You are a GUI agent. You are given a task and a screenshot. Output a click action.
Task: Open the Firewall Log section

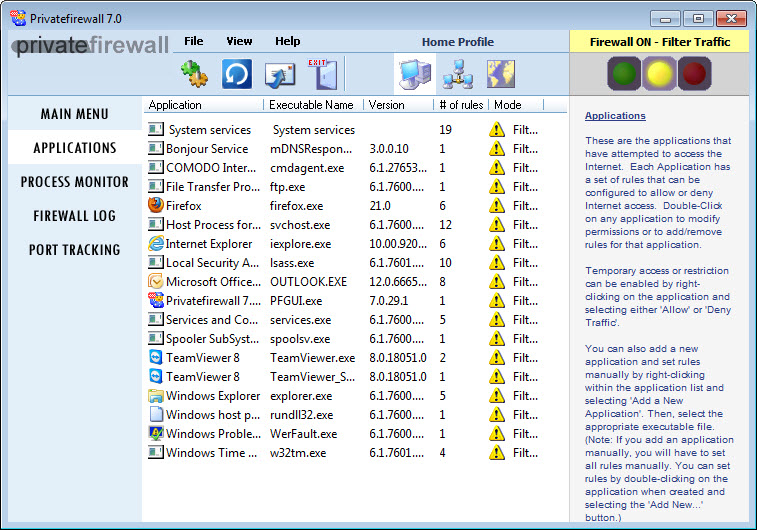tap(75, 216)
